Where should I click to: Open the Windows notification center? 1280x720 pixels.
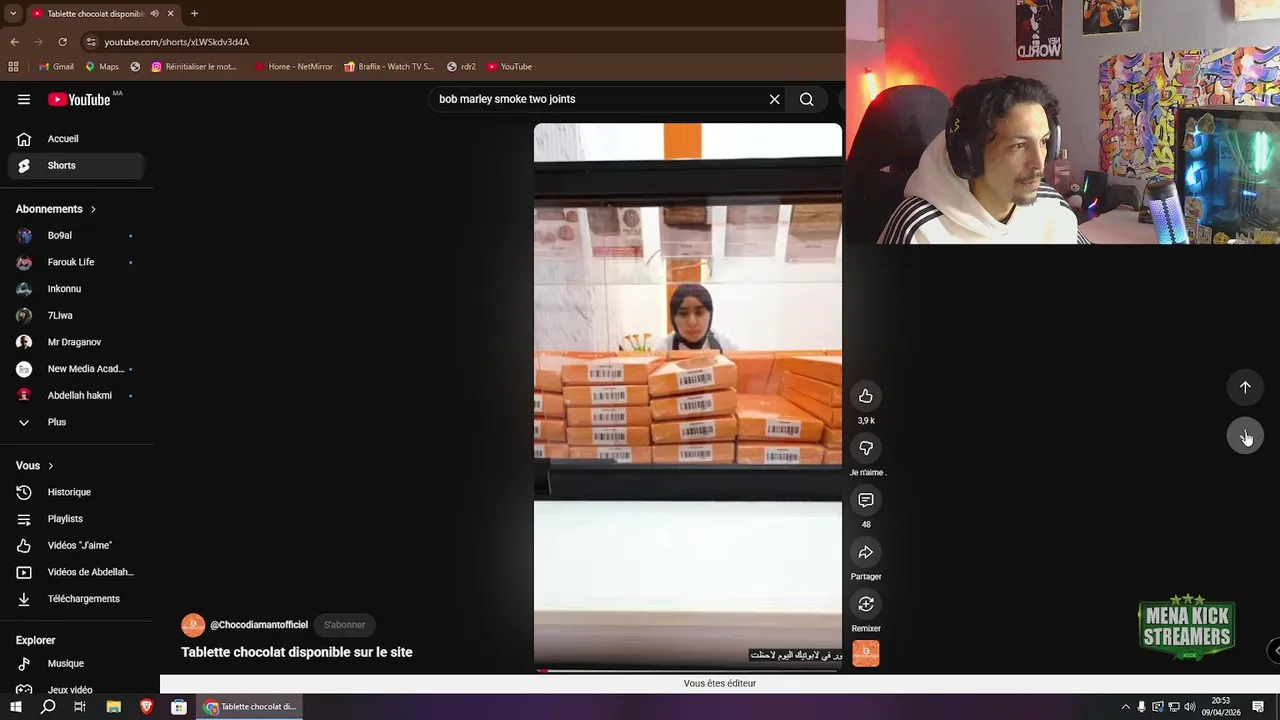tap(1259, 707)
